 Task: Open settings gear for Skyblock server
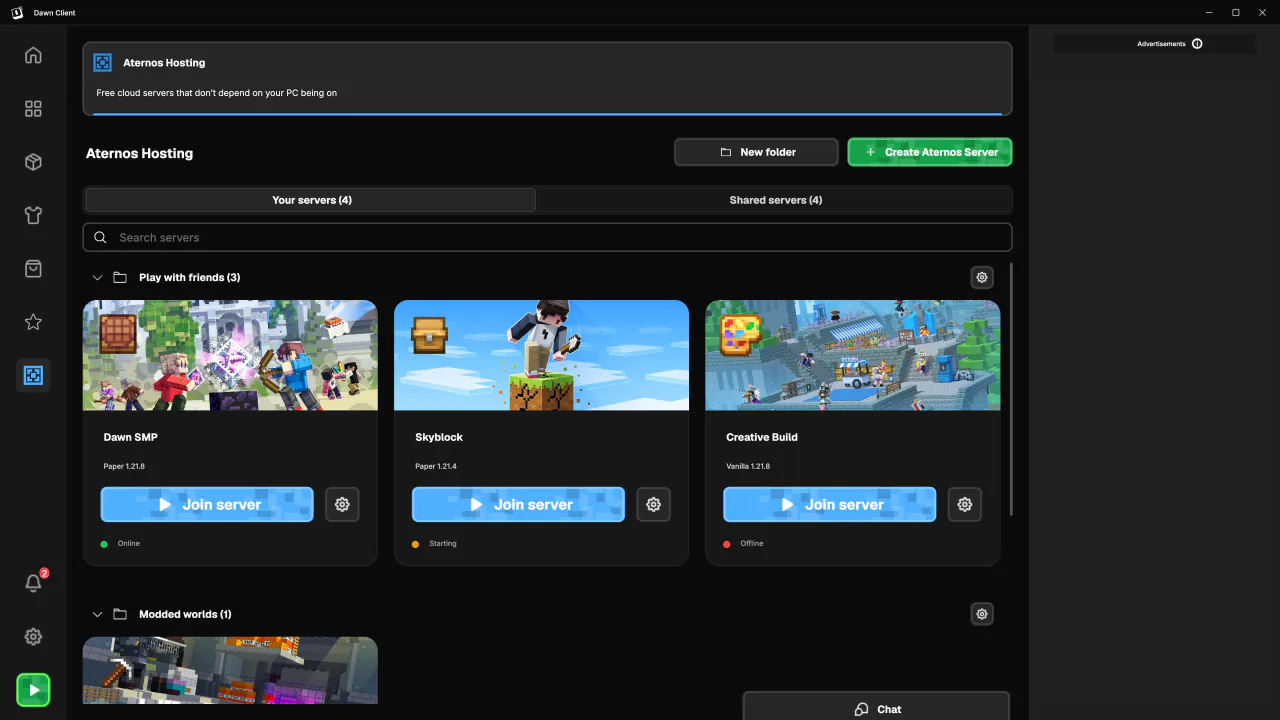click(653, 505)
